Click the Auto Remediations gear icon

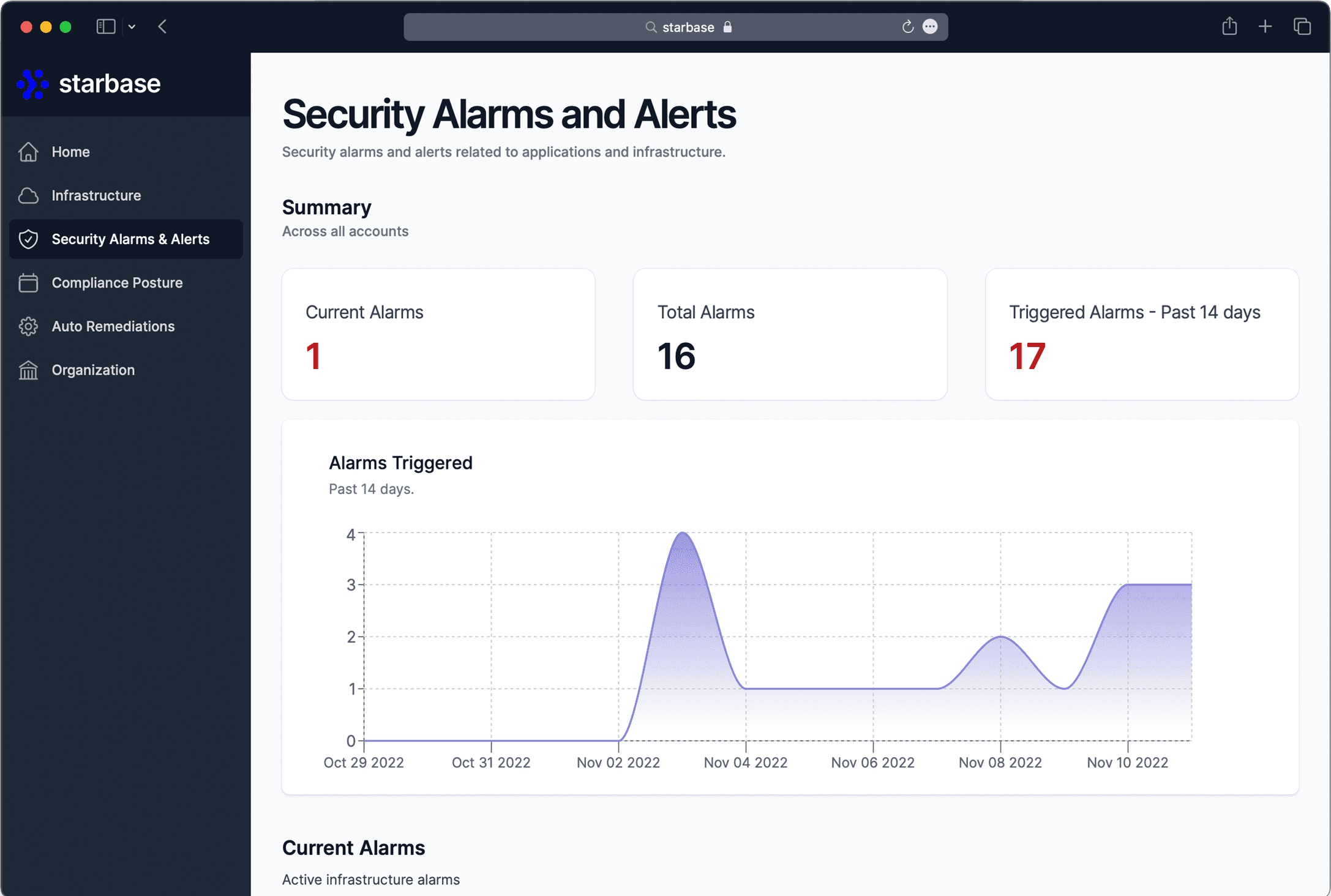coord(28,326)
